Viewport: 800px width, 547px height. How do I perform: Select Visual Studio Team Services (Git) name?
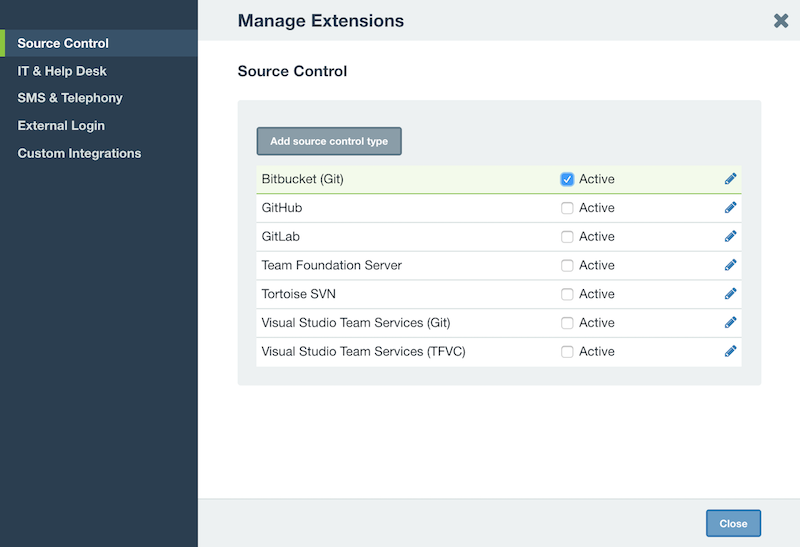356,322
